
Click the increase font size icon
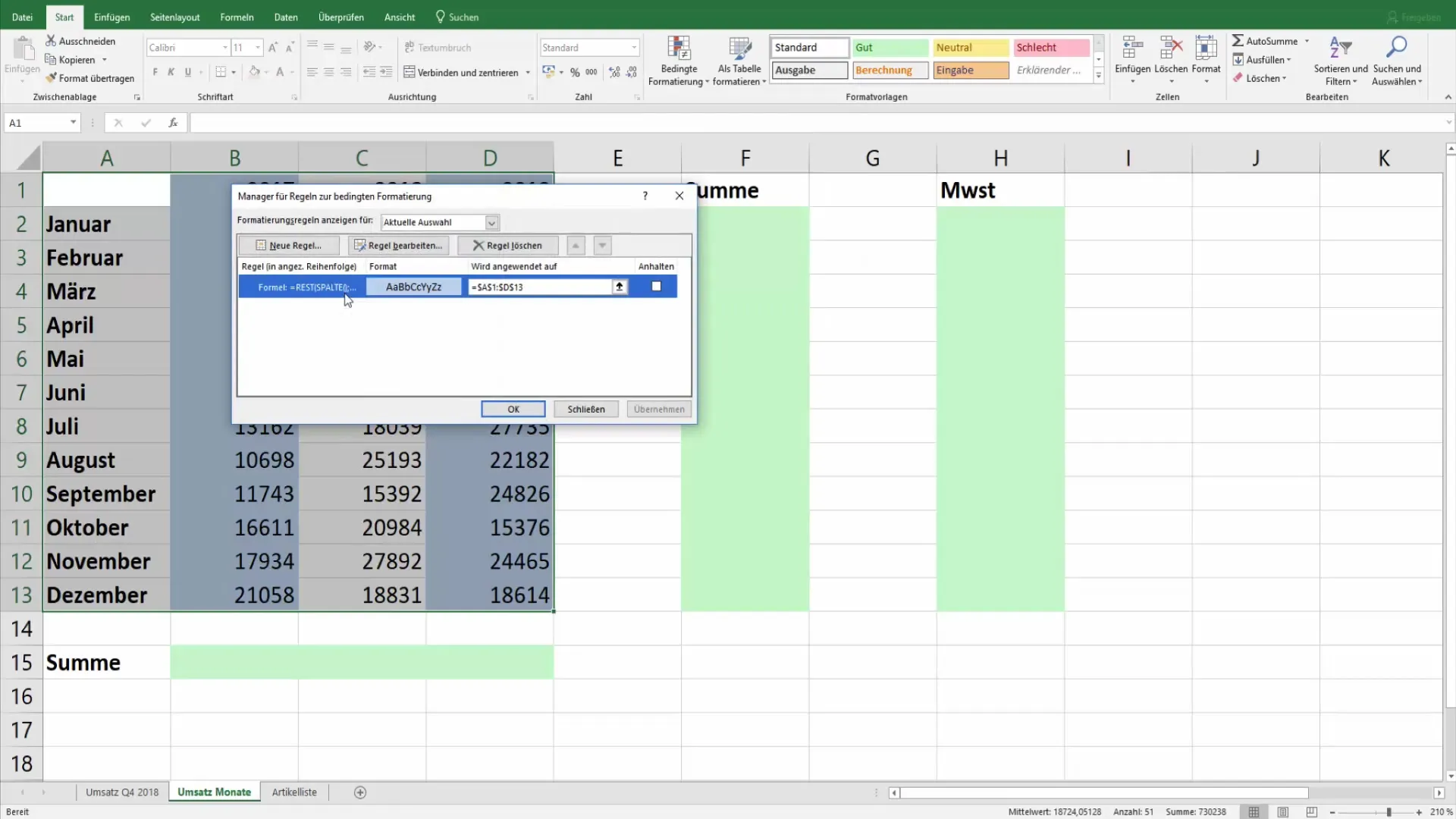tap(273, 47)
